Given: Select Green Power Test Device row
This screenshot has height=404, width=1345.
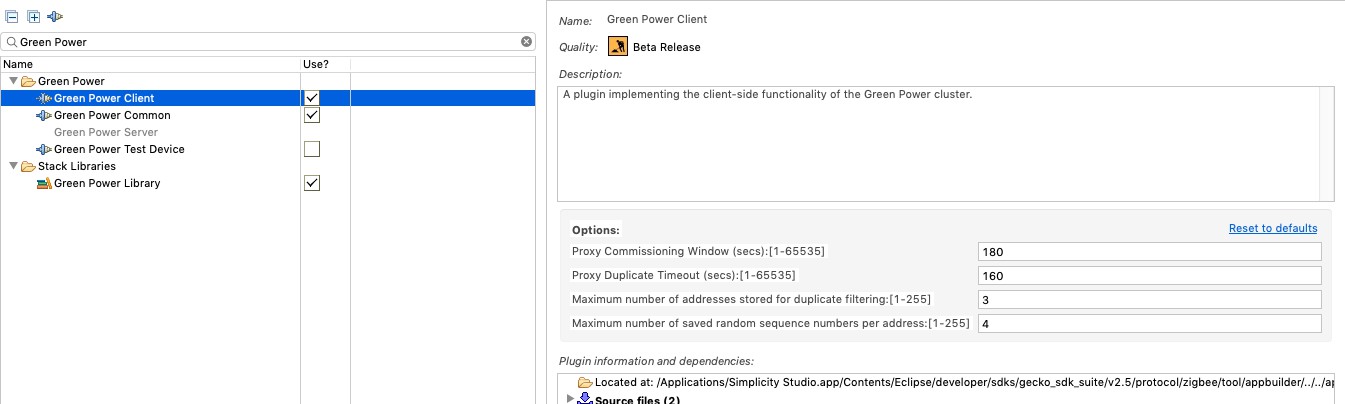Looking at the screenshot, I should [x=268, y=149].
